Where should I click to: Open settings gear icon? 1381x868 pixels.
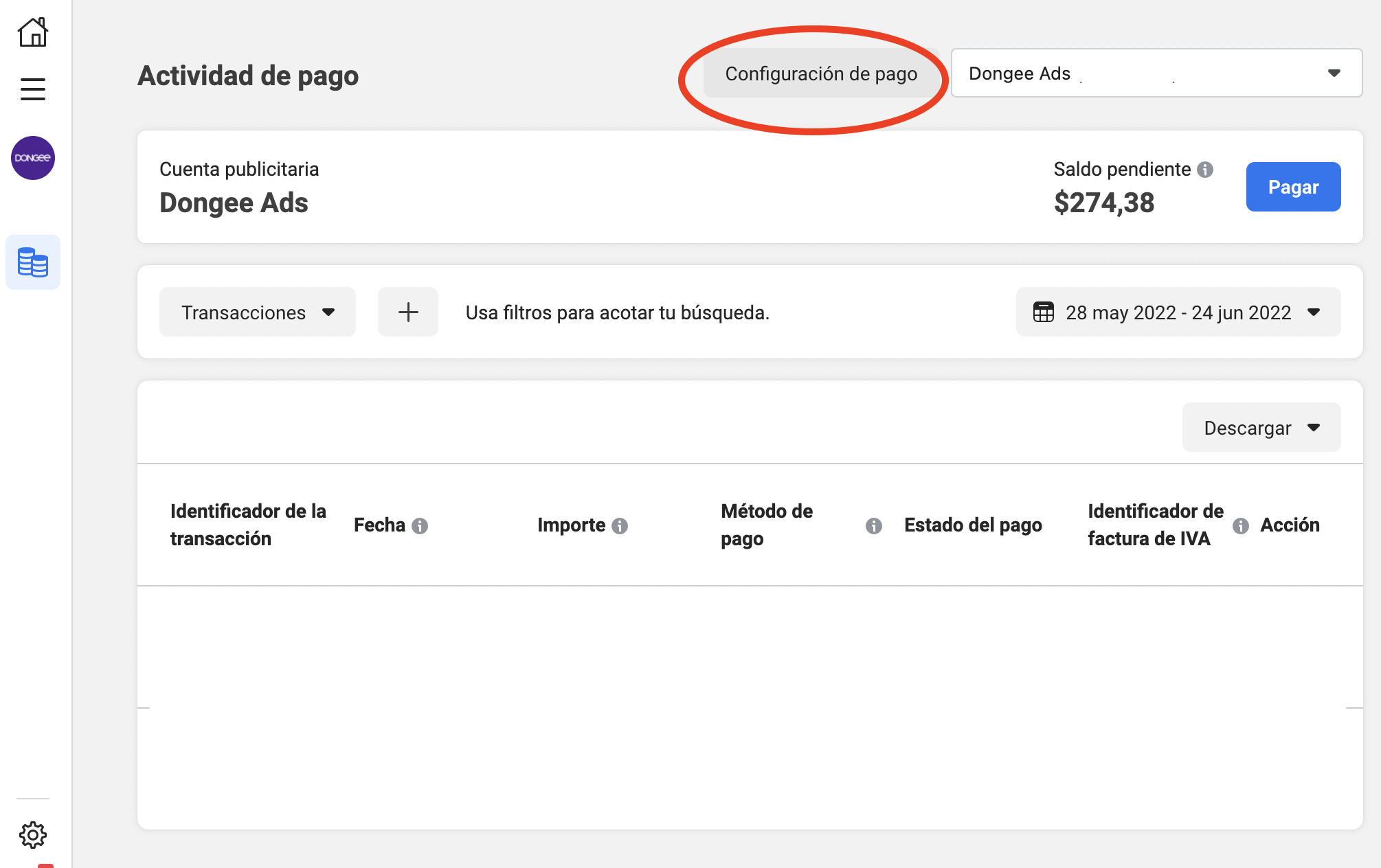tap(33, 835)
